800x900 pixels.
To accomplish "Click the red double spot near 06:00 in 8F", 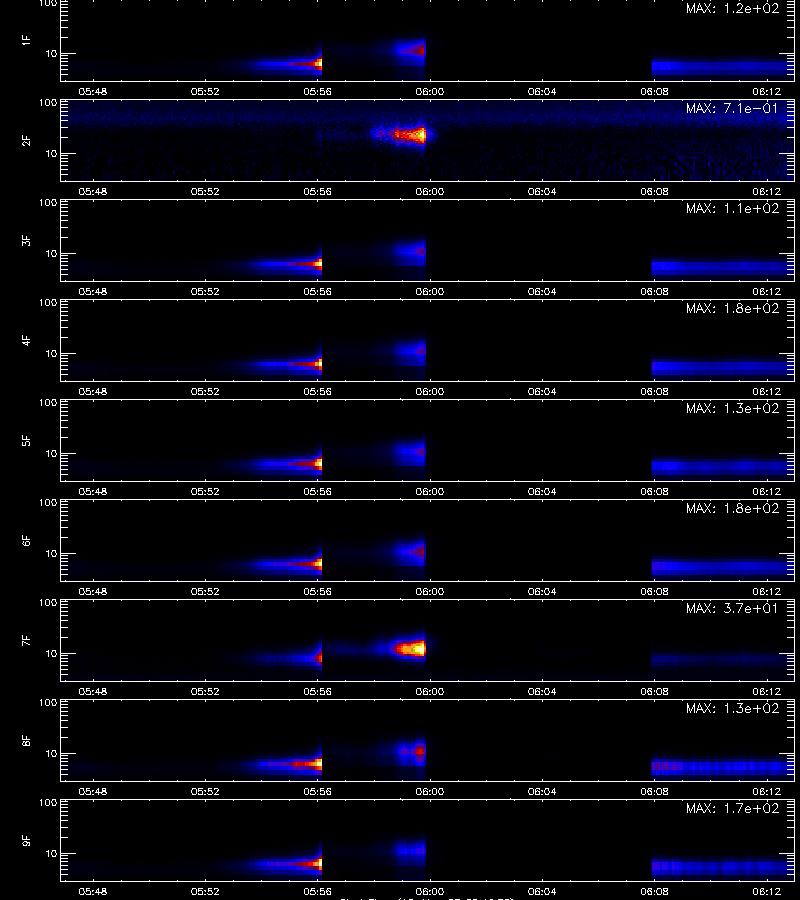I will click(412, 751).
